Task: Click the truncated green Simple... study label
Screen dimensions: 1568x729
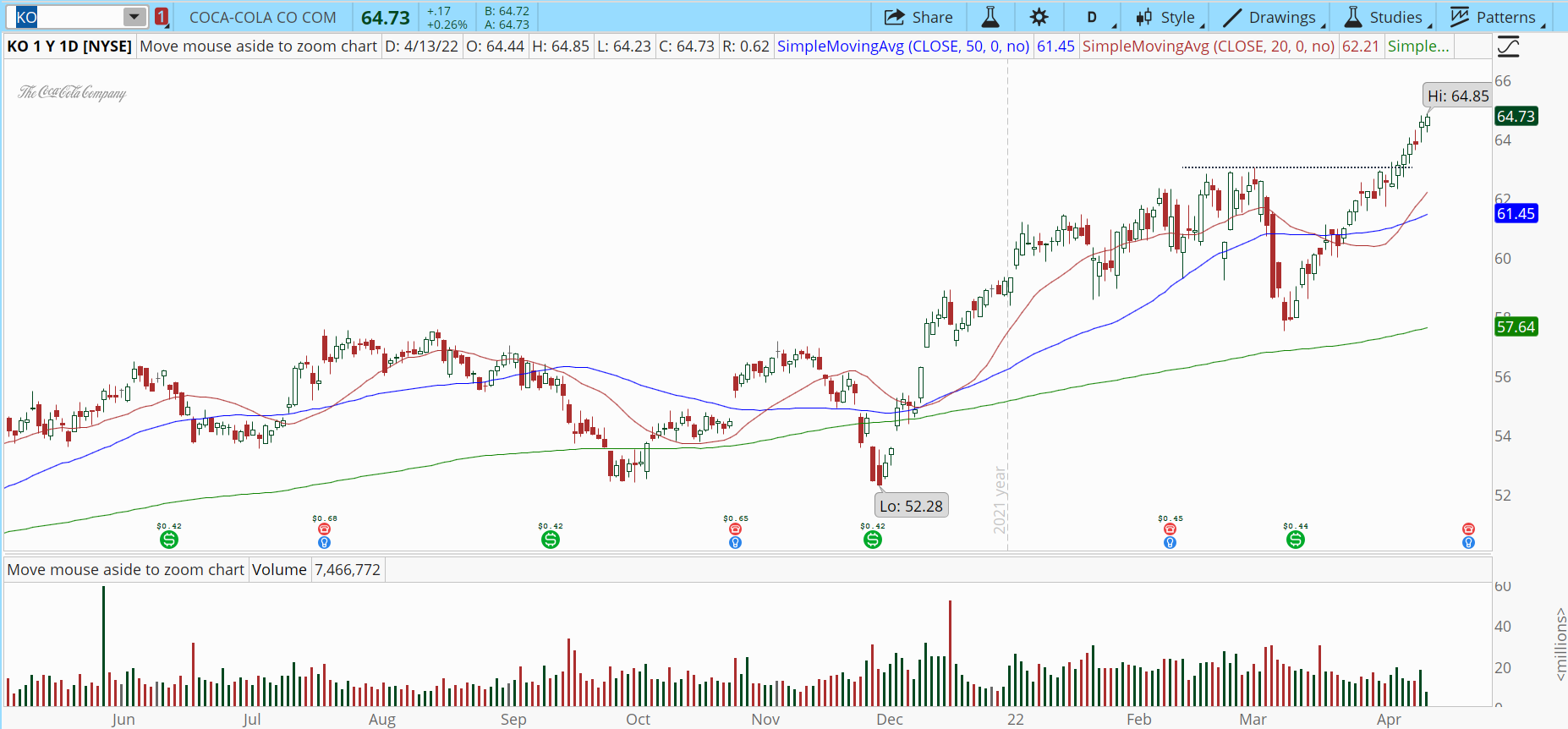Action: [1418, 47]
